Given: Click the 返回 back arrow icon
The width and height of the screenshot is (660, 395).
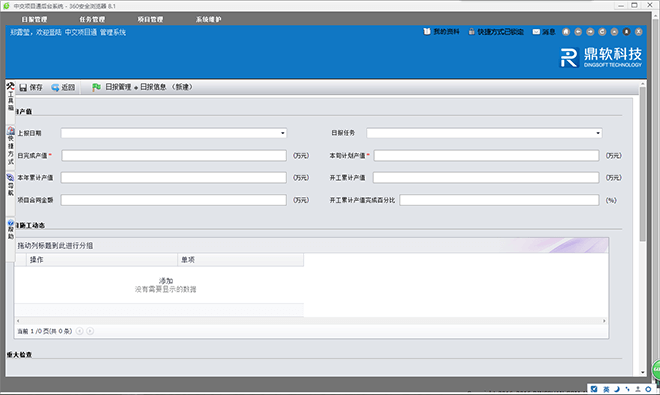Looking at the screenshot, I should click(x=55, y=88).
